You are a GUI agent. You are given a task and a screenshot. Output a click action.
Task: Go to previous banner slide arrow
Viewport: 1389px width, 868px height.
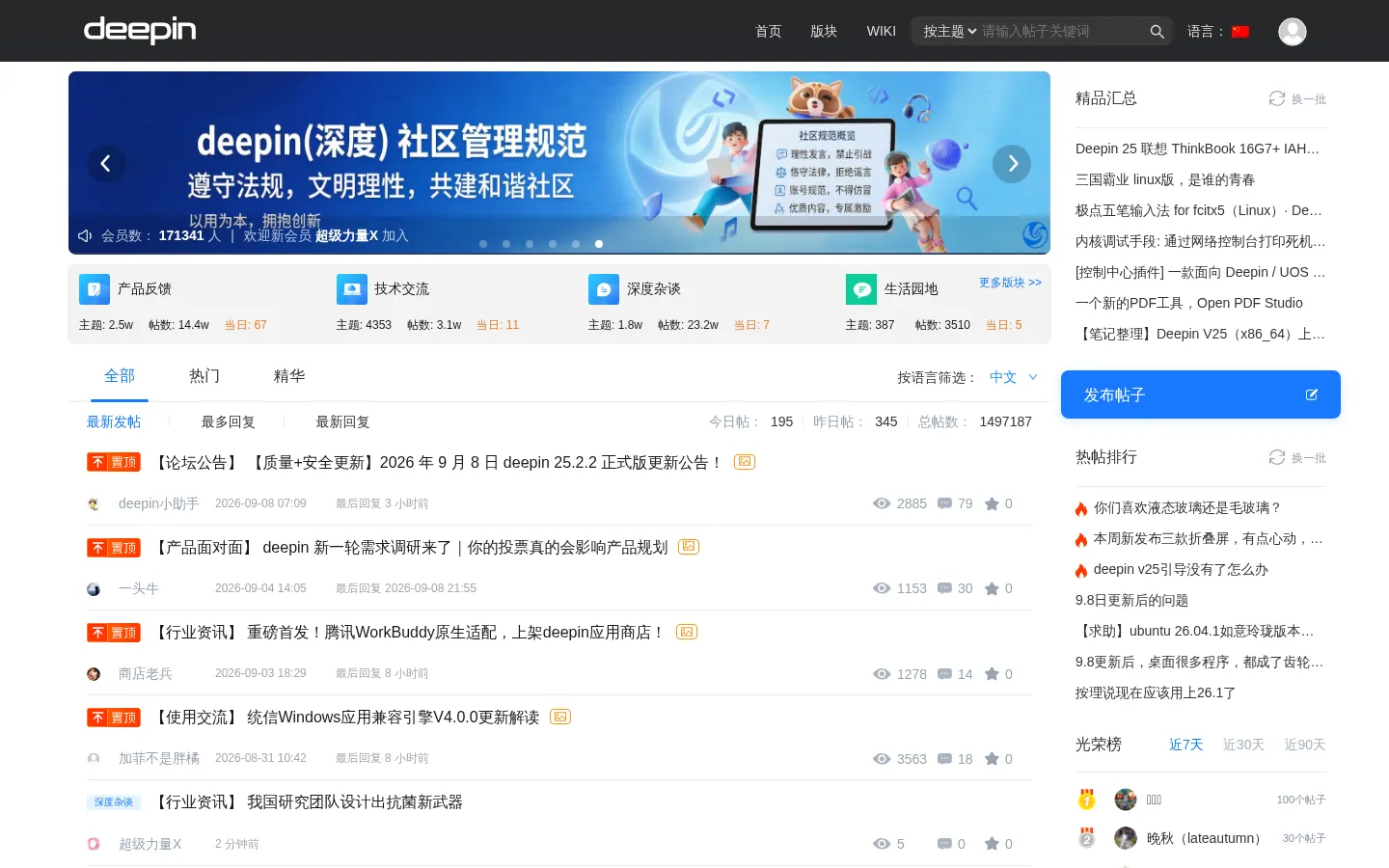click(106, 163)
